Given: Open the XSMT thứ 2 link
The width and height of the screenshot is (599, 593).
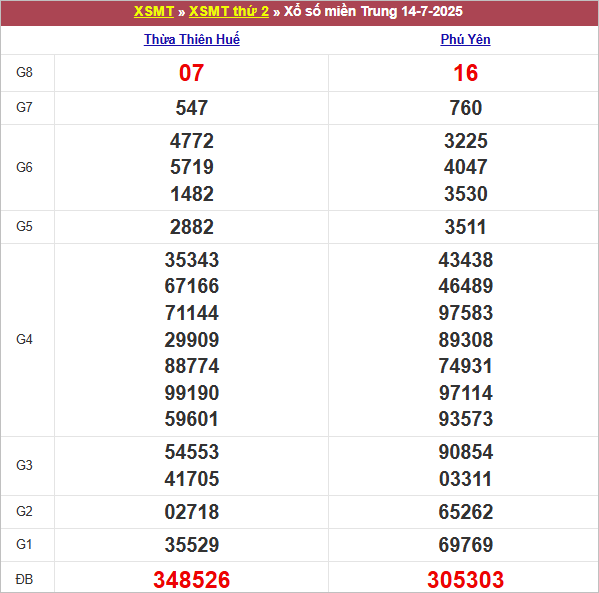Looking at the screenshot, I should (229, 11).
